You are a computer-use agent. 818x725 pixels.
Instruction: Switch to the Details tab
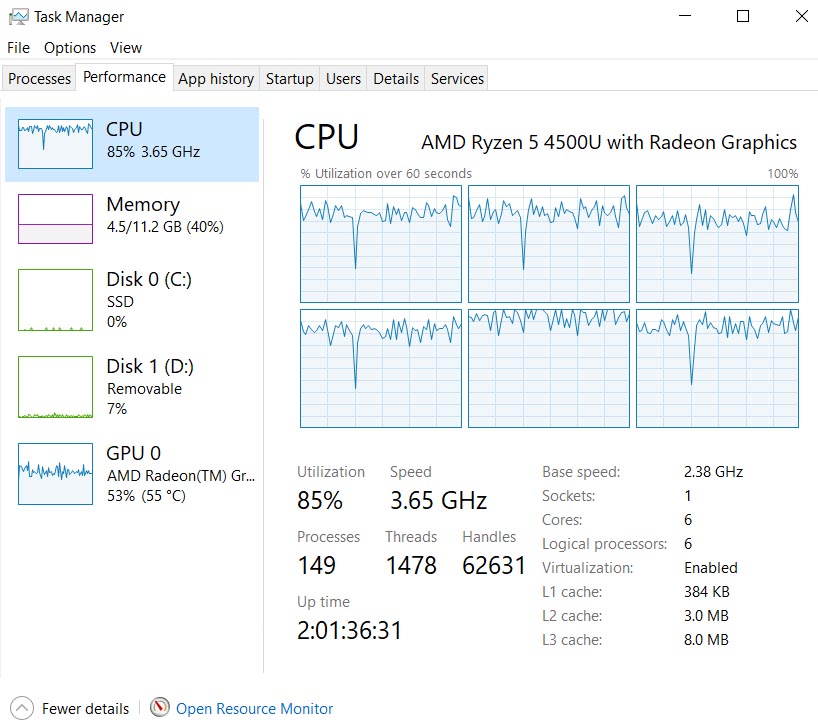click(396, 79)
